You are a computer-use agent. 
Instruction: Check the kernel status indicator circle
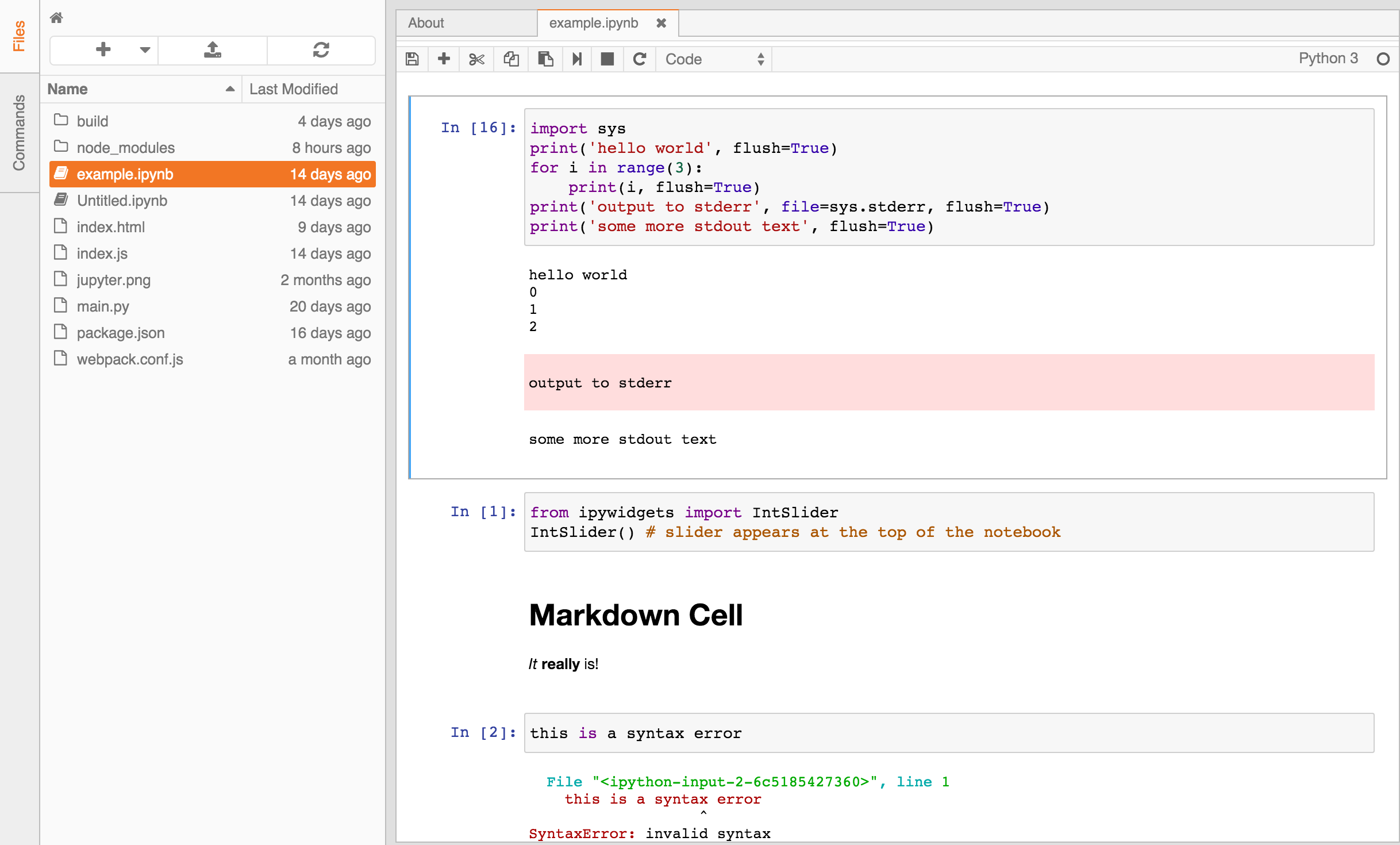tap(1384, 58)
